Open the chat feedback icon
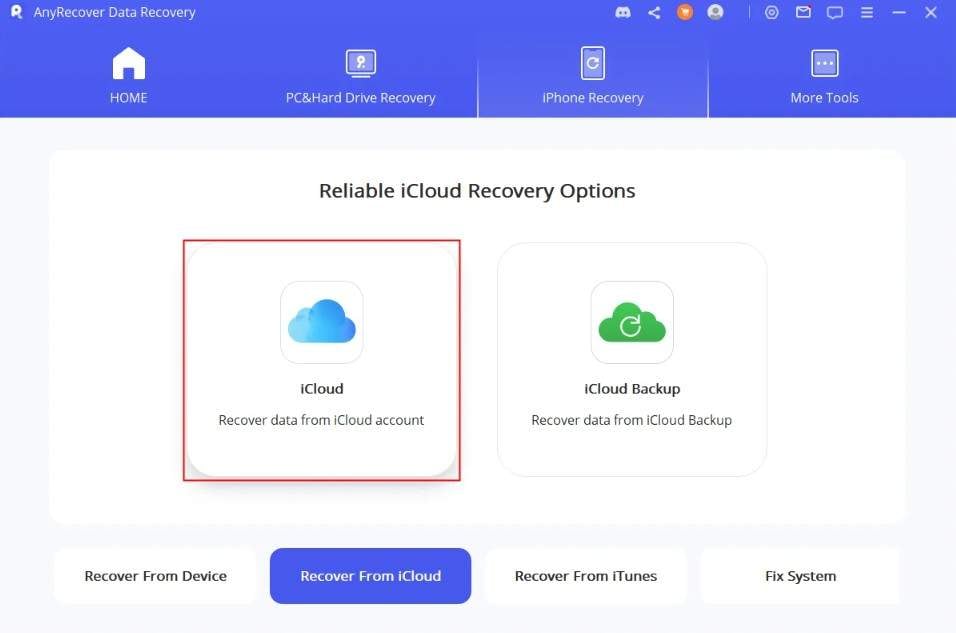Screen dimensions: 956x633 point(835,12)
